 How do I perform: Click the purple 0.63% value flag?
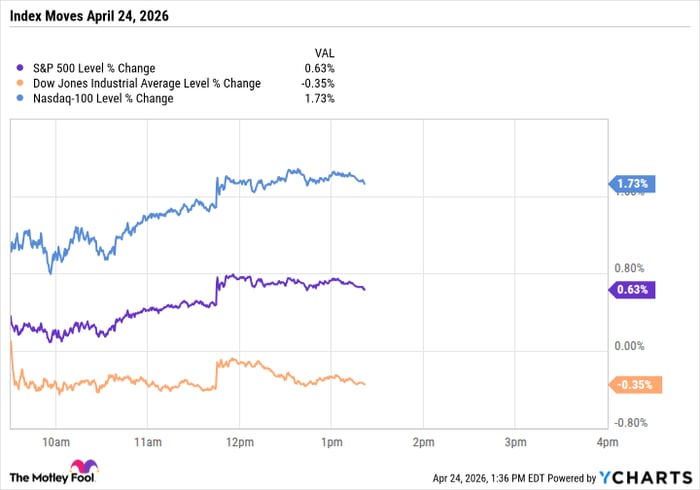(x=632, y=290)
